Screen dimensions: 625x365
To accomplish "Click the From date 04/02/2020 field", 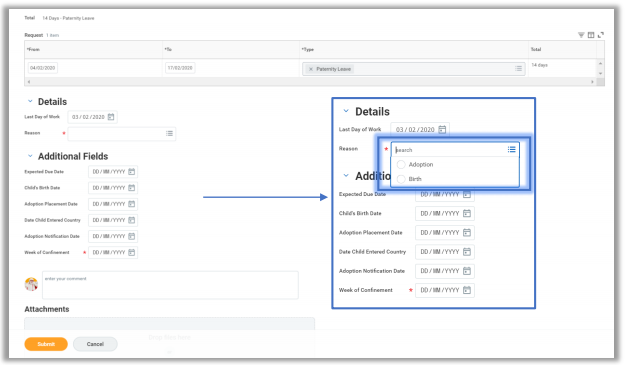I will tap(43, 68).
